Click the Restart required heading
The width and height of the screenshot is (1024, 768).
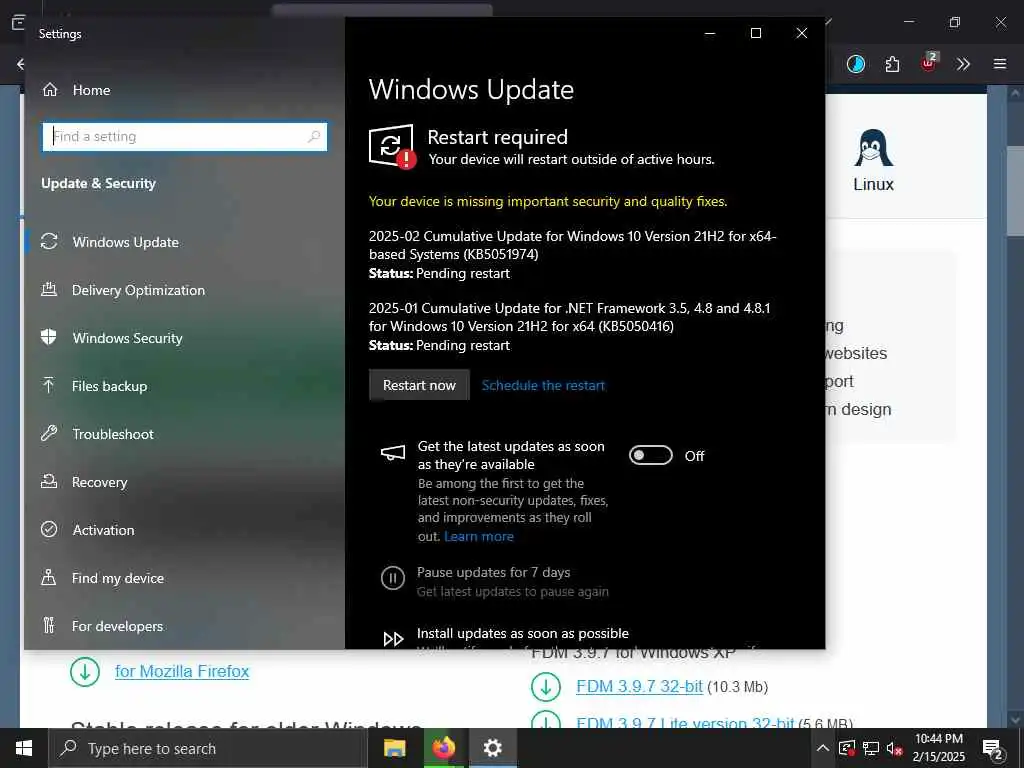(498, 137)
